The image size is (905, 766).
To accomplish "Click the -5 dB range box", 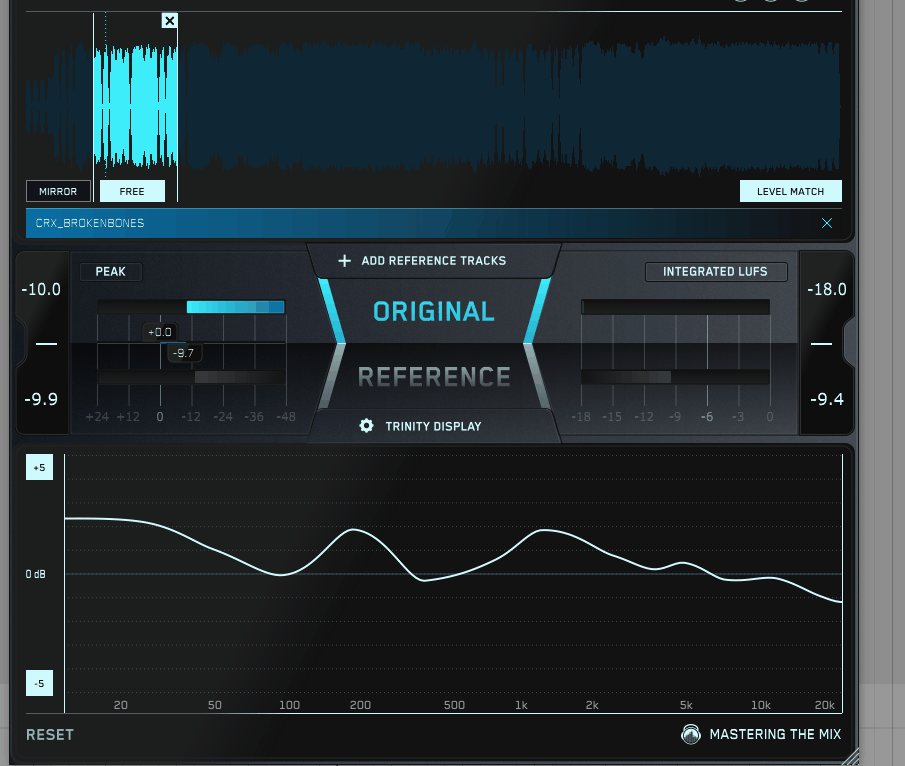I will [x=39, y=684].
